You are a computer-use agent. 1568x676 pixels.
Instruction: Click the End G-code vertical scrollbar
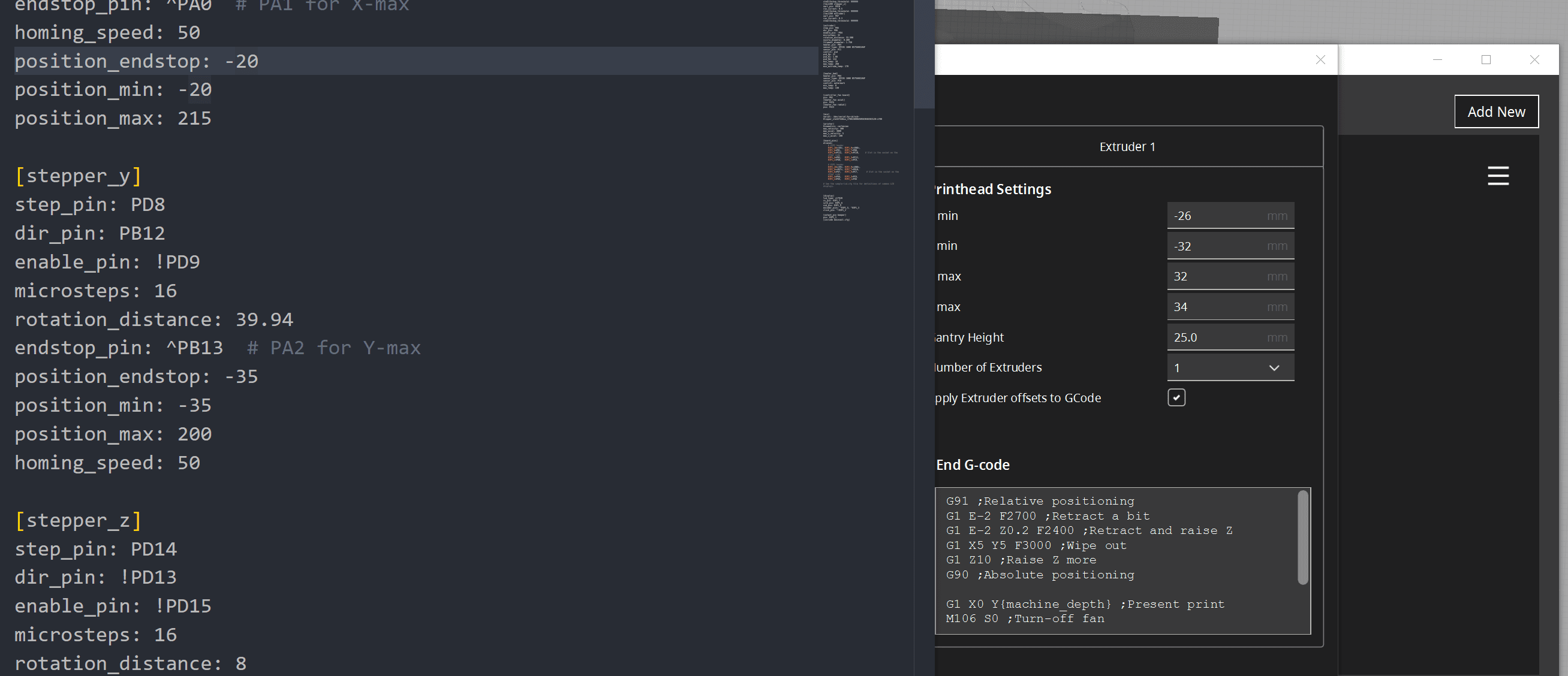click(1302, 538)
